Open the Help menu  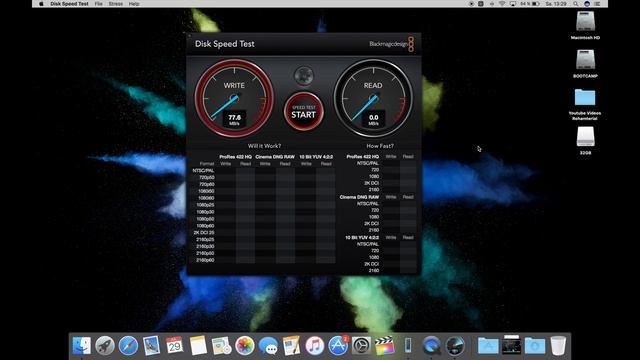click(x=134, y=4)
